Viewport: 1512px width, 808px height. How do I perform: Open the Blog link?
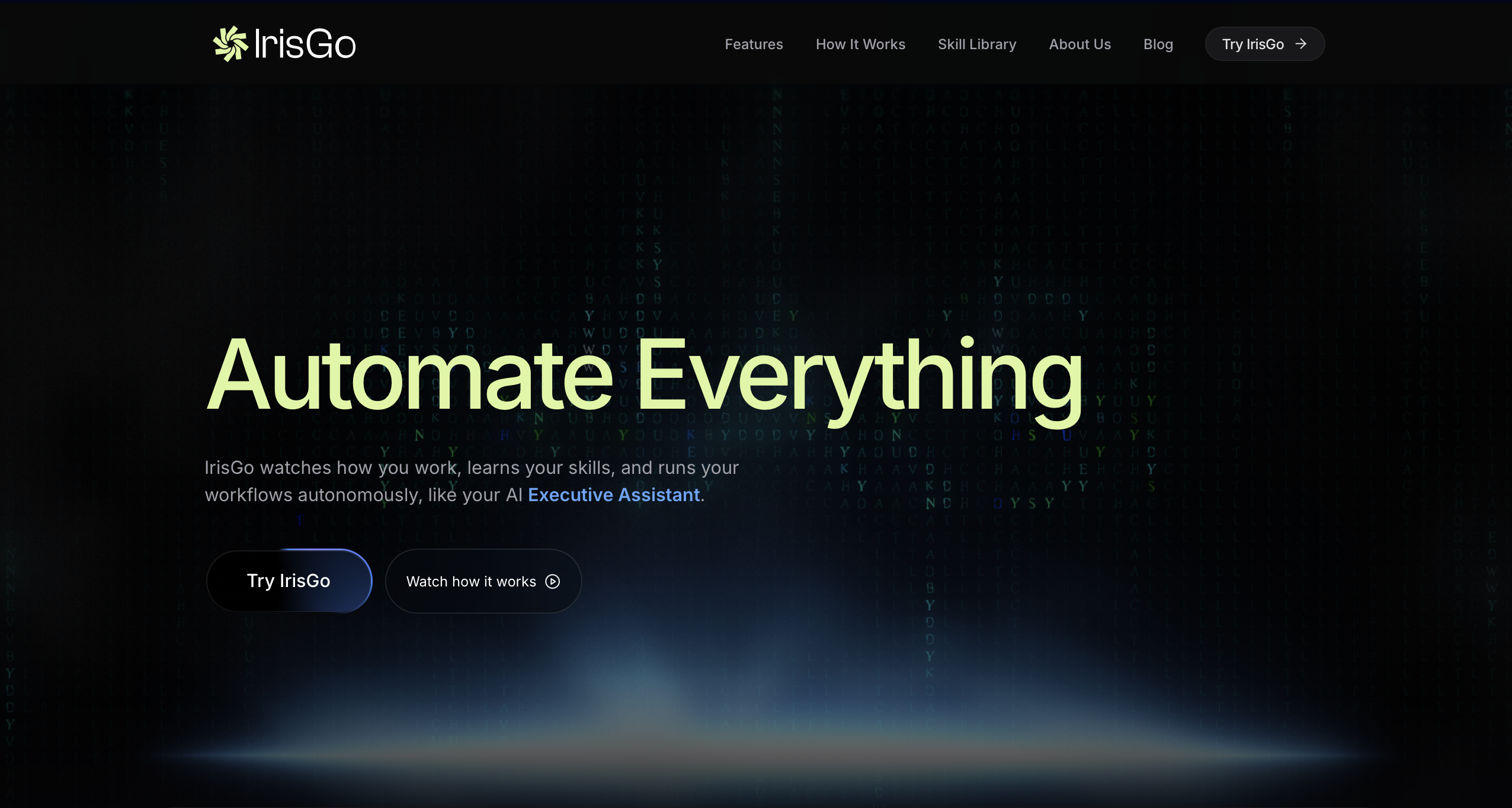tap(1158, 44)
